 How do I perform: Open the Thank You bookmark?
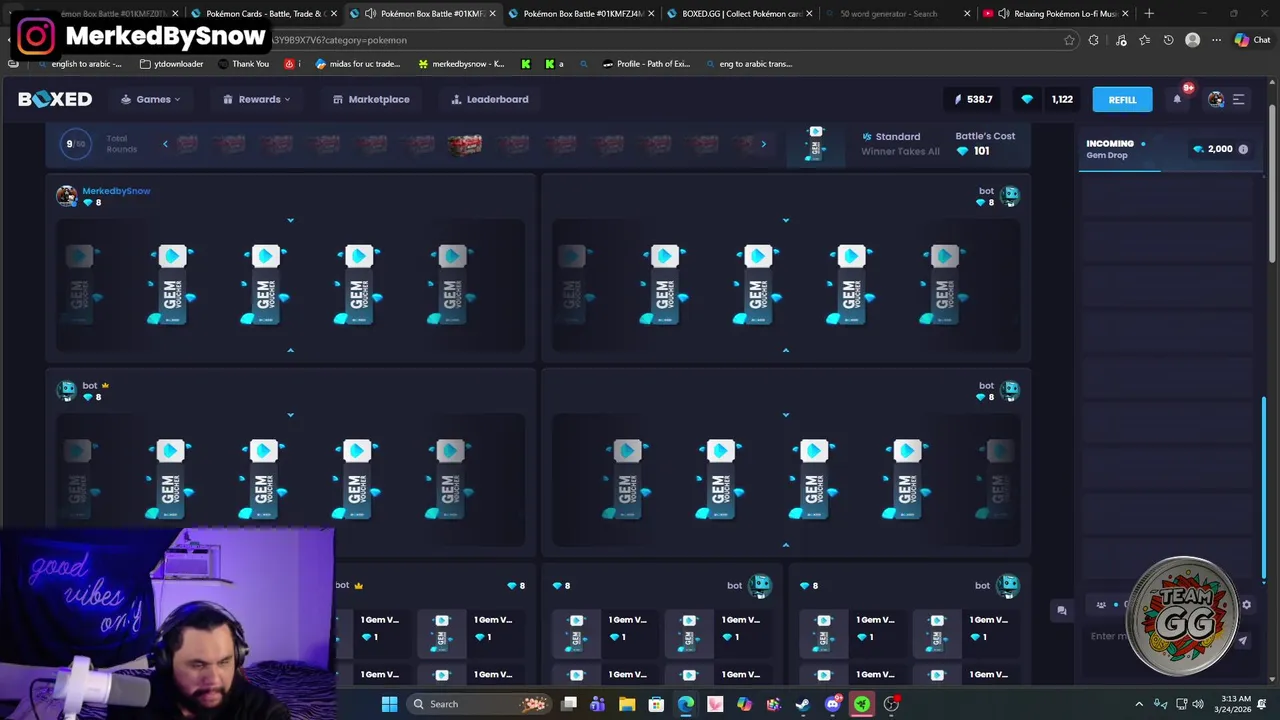(243, 64)
